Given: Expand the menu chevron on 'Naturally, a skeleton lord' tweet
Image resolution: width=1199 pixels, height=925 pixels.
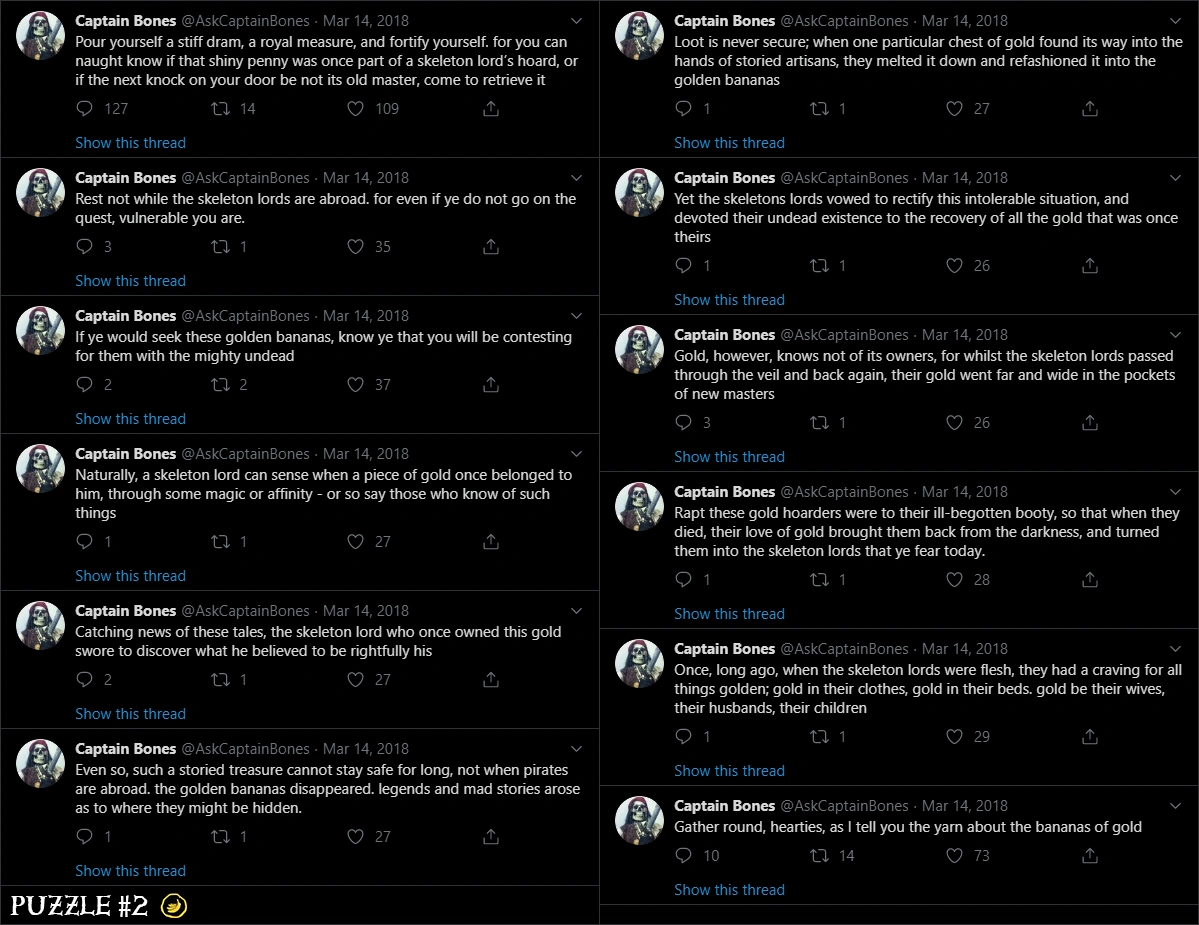Looking at the screenshot, I should (x=577, y=453).
